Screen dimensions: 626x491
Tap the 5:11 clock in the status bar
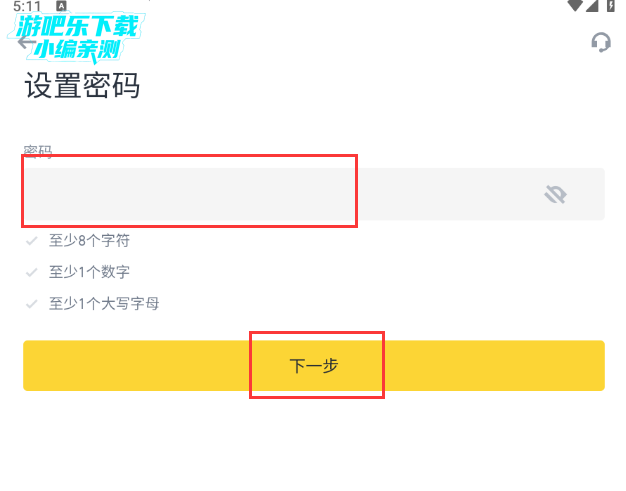(27, 6)
